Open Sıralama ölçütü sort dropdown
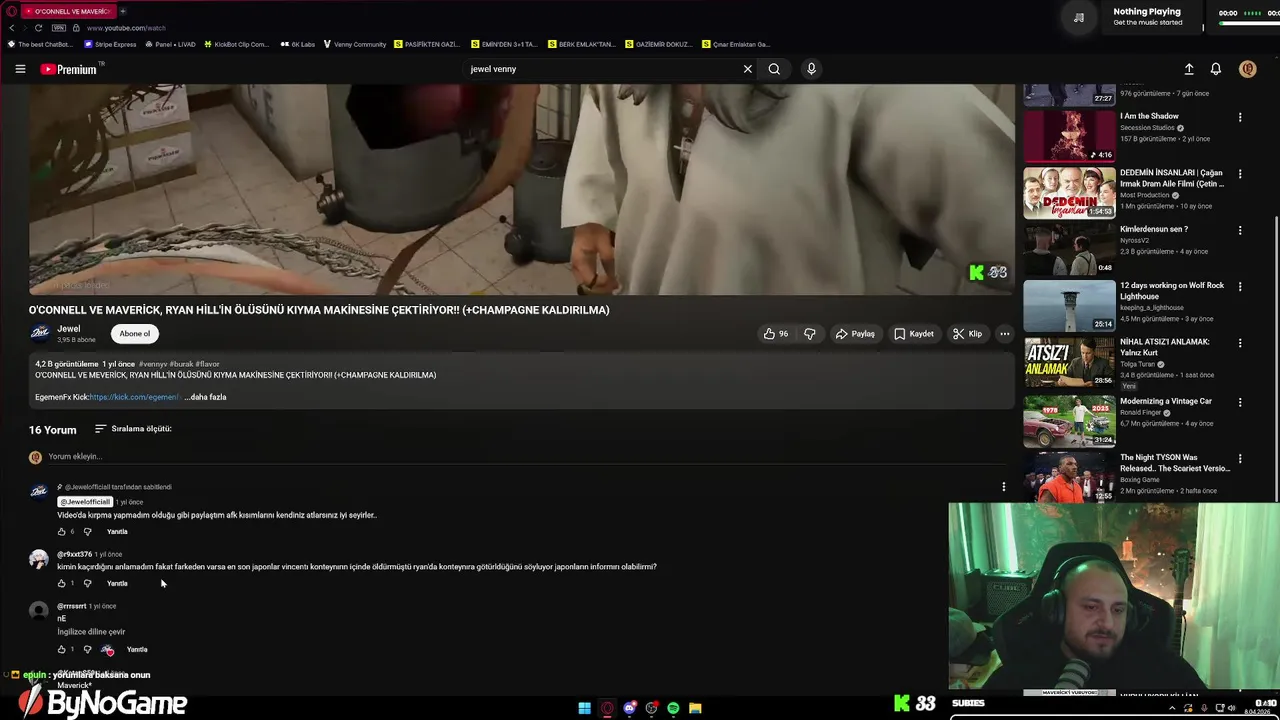 [133, 429]
